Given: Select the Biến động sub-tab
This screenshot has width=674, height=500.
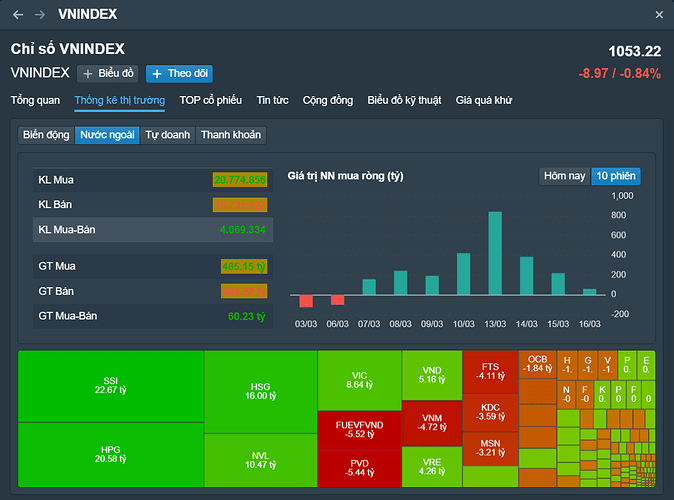Looking at the screenshot, I should pyautogui.click(x=46, y=135).
